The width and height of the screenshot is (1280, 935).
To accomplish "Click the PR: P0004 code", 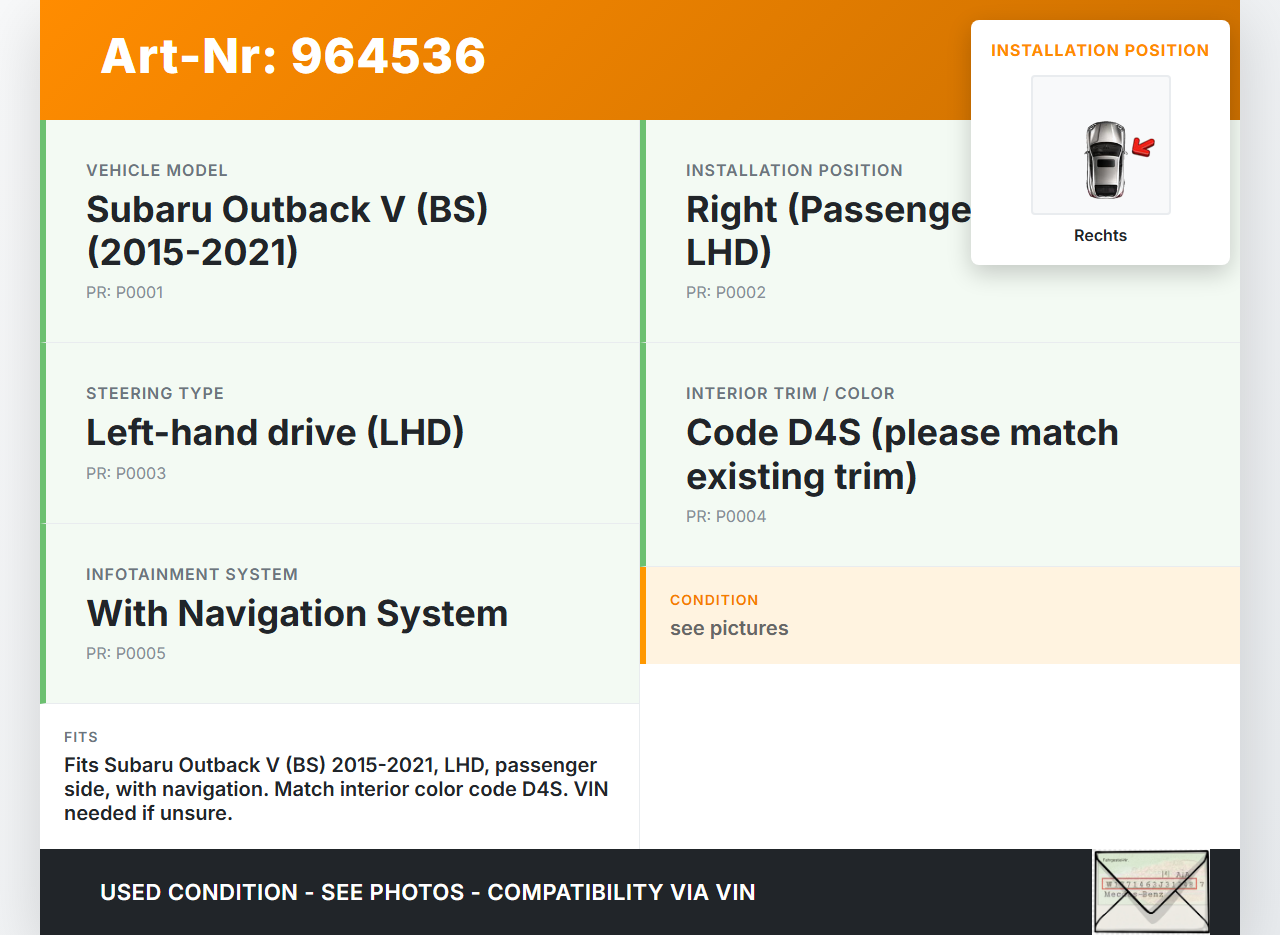I will point(726,517).
